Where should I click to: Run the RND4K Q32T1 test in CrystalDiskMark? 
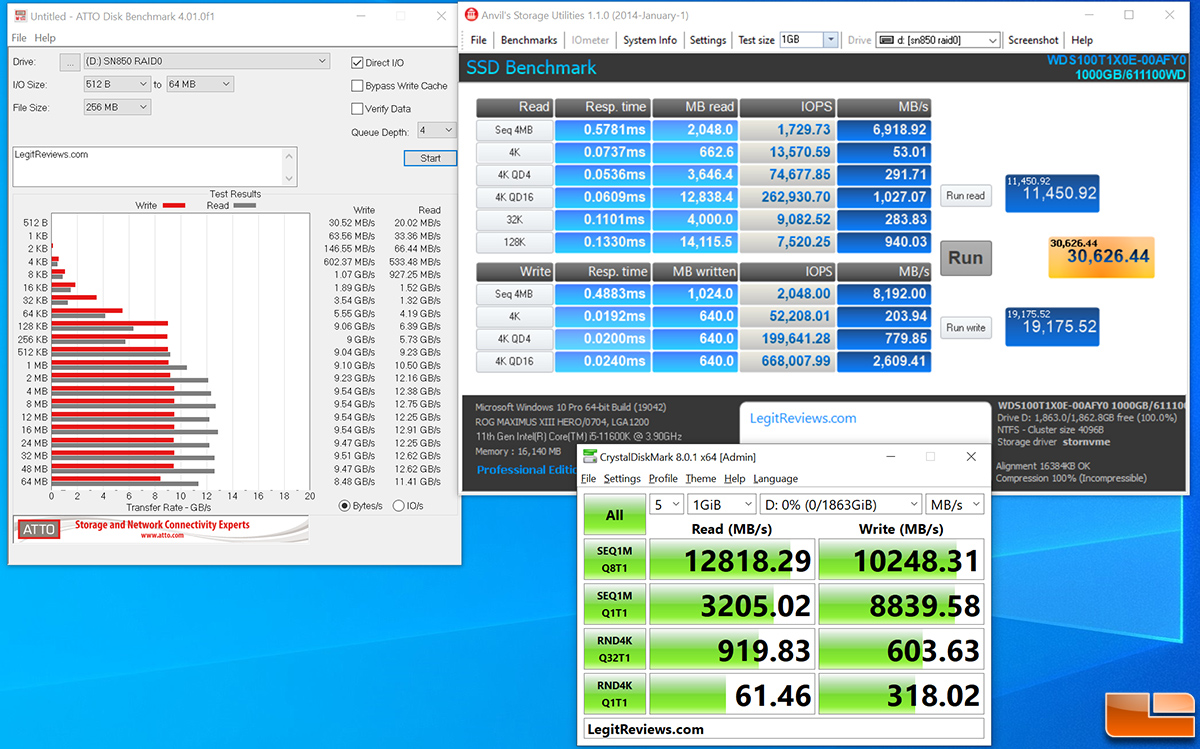click(x=614, y=649)
